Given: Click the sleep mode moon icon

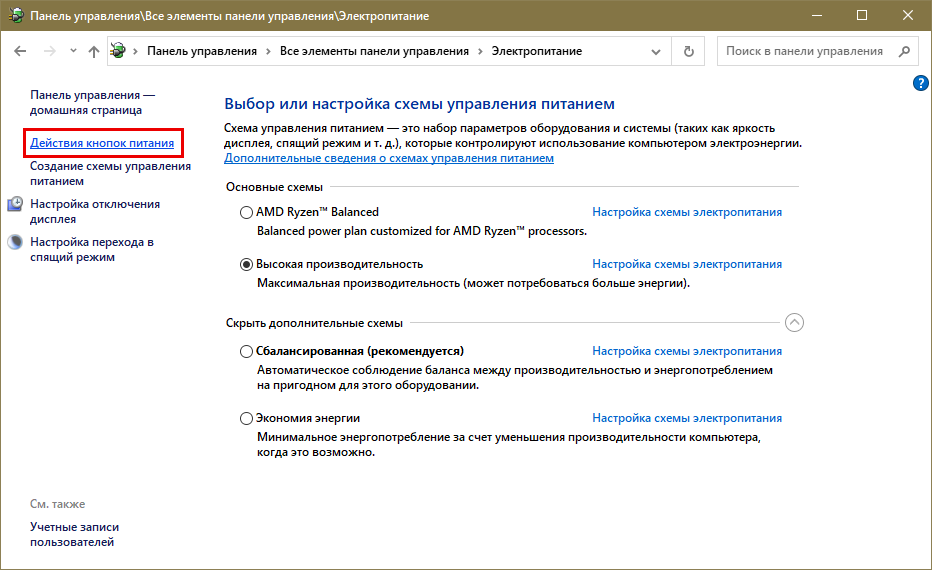Looking at the screenshot, I should [x=16, y=242].
